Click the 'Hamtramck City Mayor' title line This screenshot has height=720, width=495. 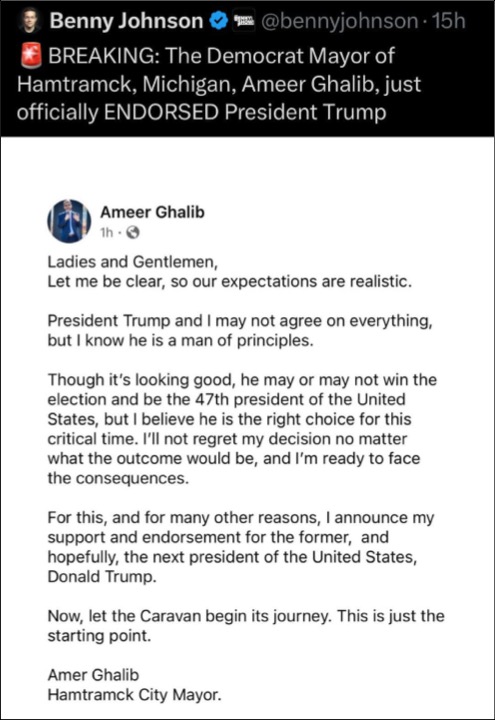pos(135,695)
